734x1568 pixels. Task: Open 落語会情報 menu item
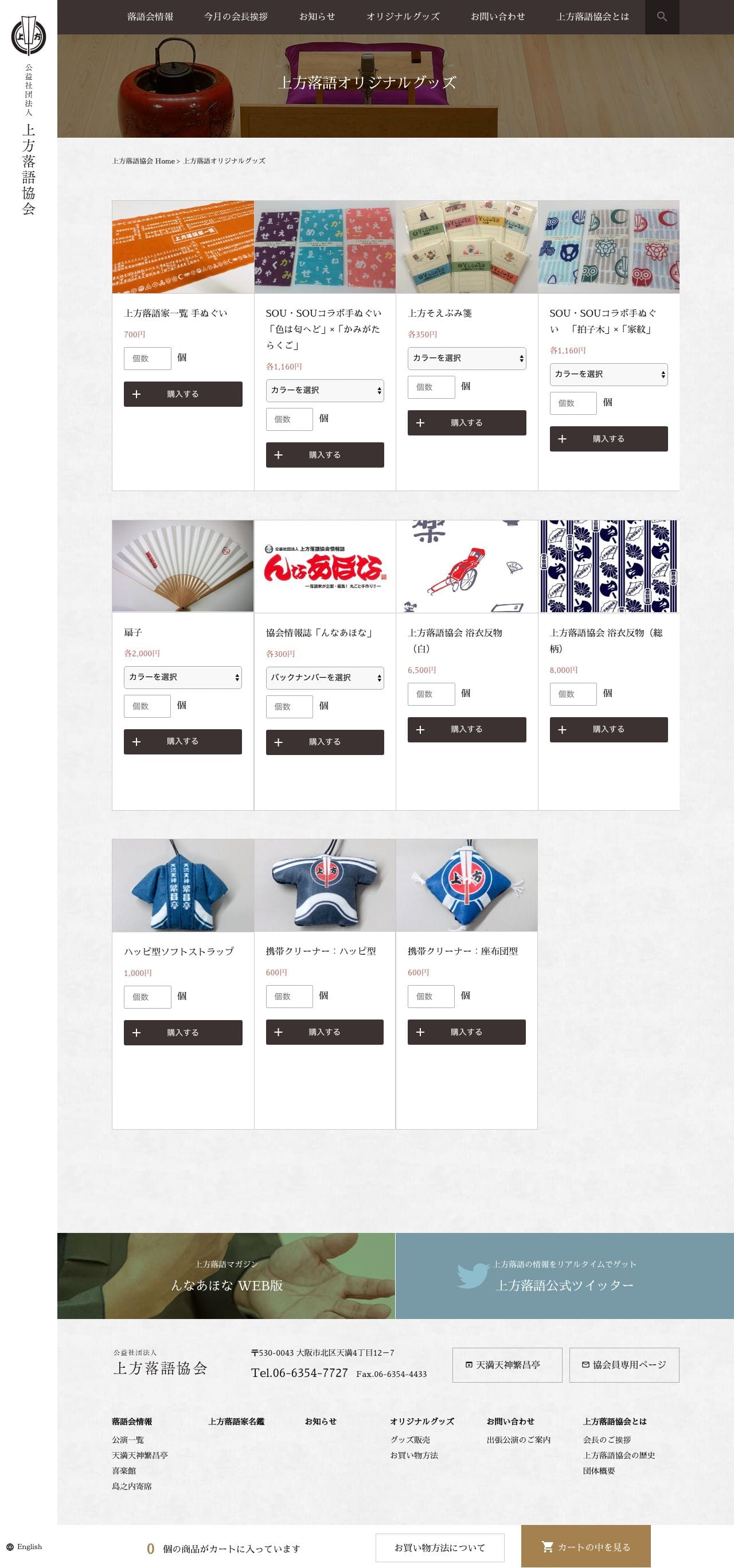[150, 17]
